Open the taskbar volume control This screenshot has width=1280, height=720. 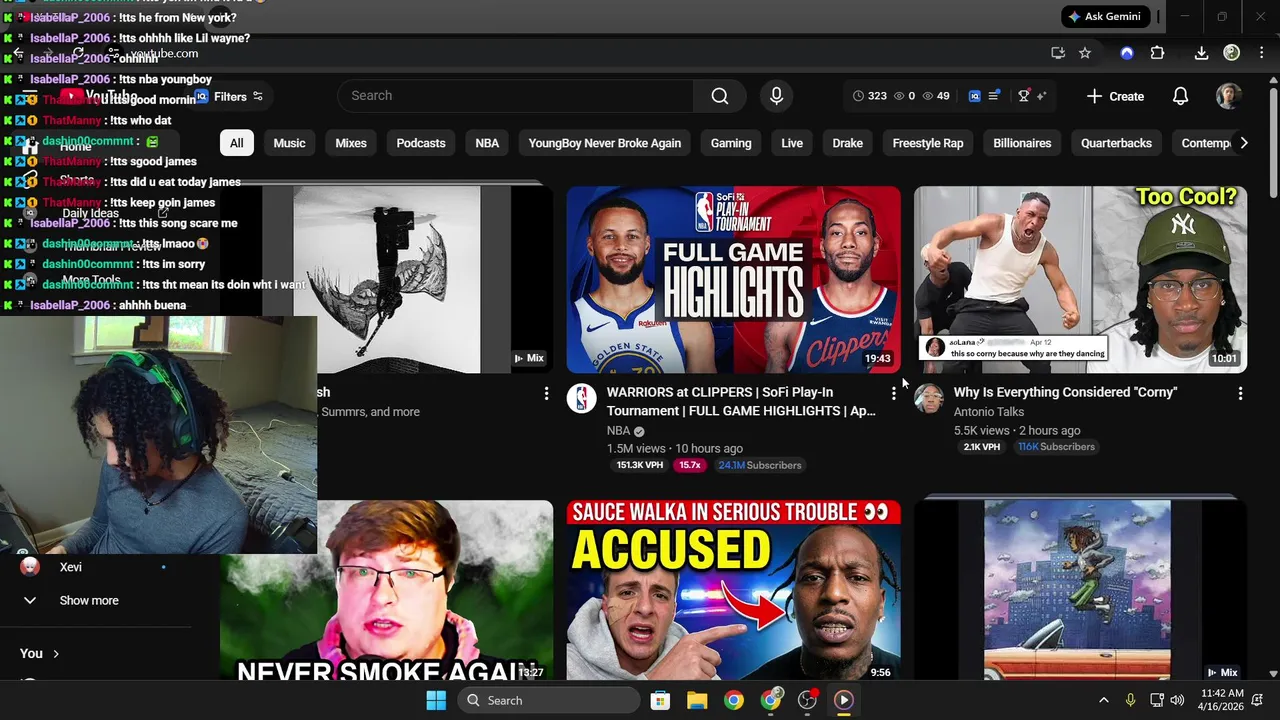point(1178,700)
